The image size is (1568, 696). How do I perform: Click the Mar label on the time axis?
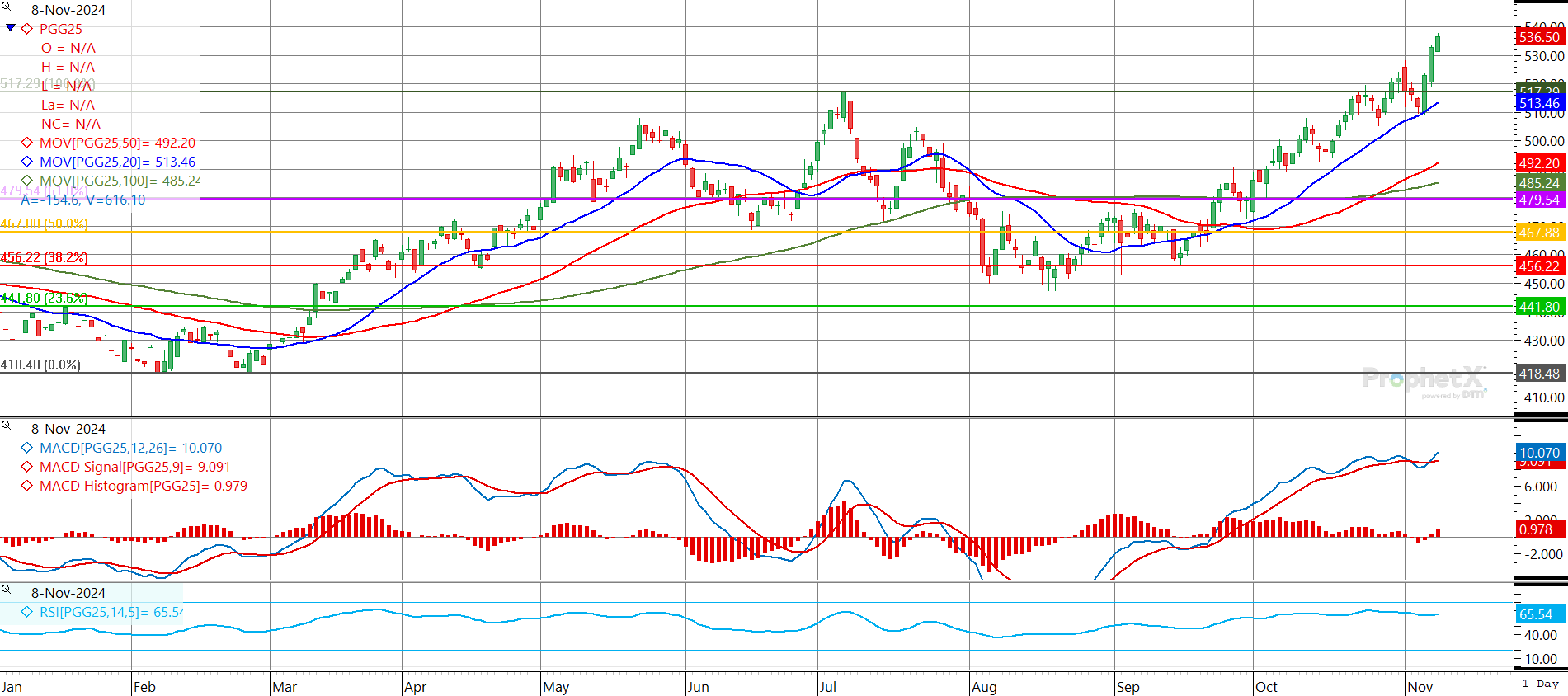(x=285, y=687)
